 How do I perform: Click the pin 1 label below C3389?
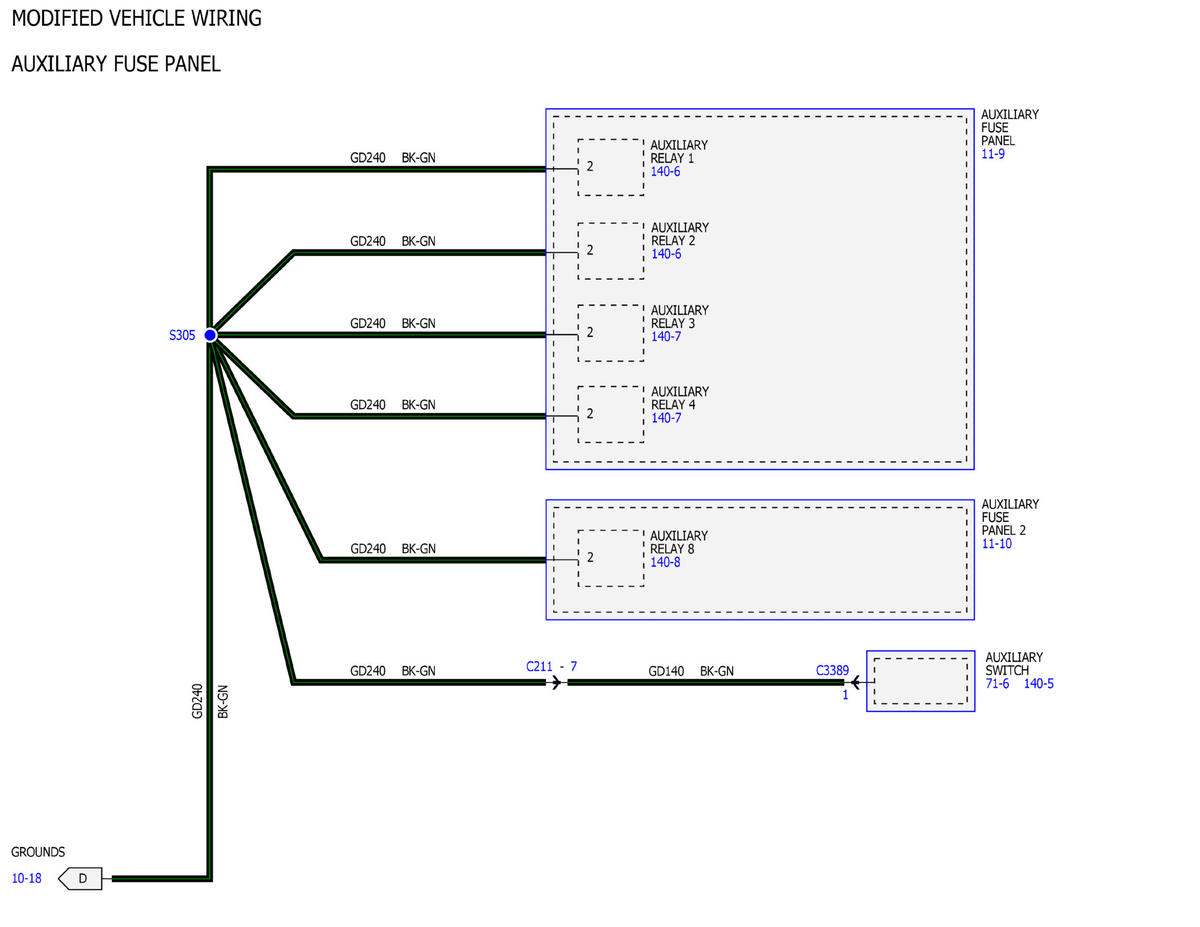tap(845, 695)
